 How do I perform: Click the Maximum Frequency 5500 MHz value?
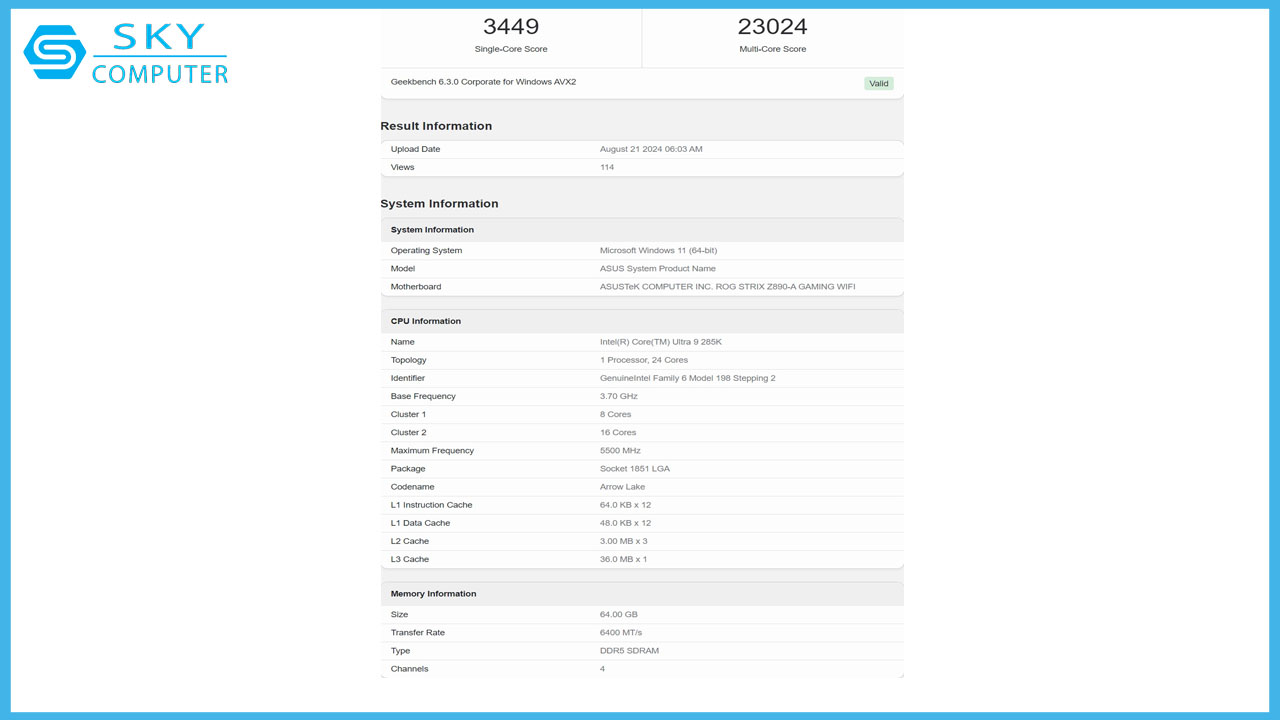point(621,450)
